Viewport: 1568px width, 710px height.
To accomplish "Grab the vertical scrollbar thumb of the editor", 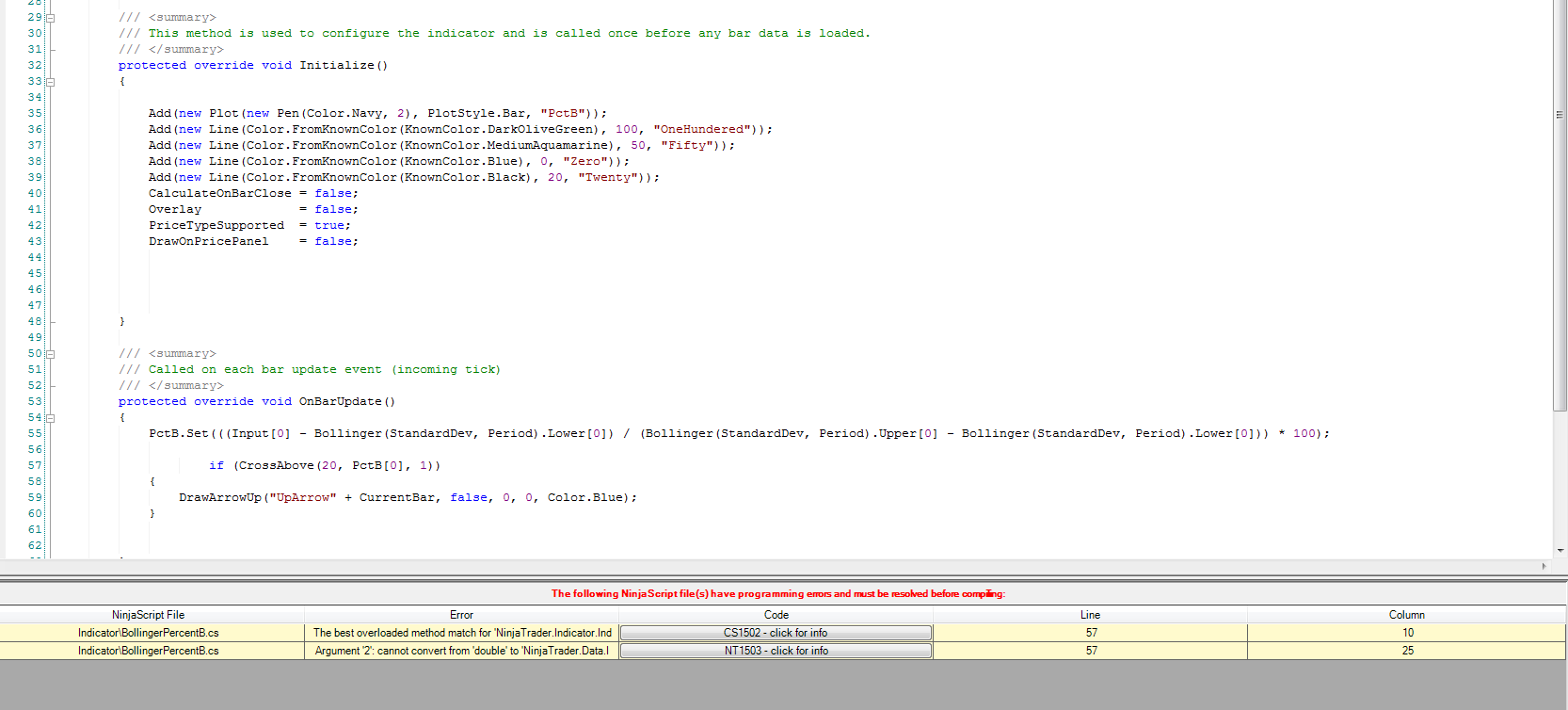I will [x=1560, y=205].
